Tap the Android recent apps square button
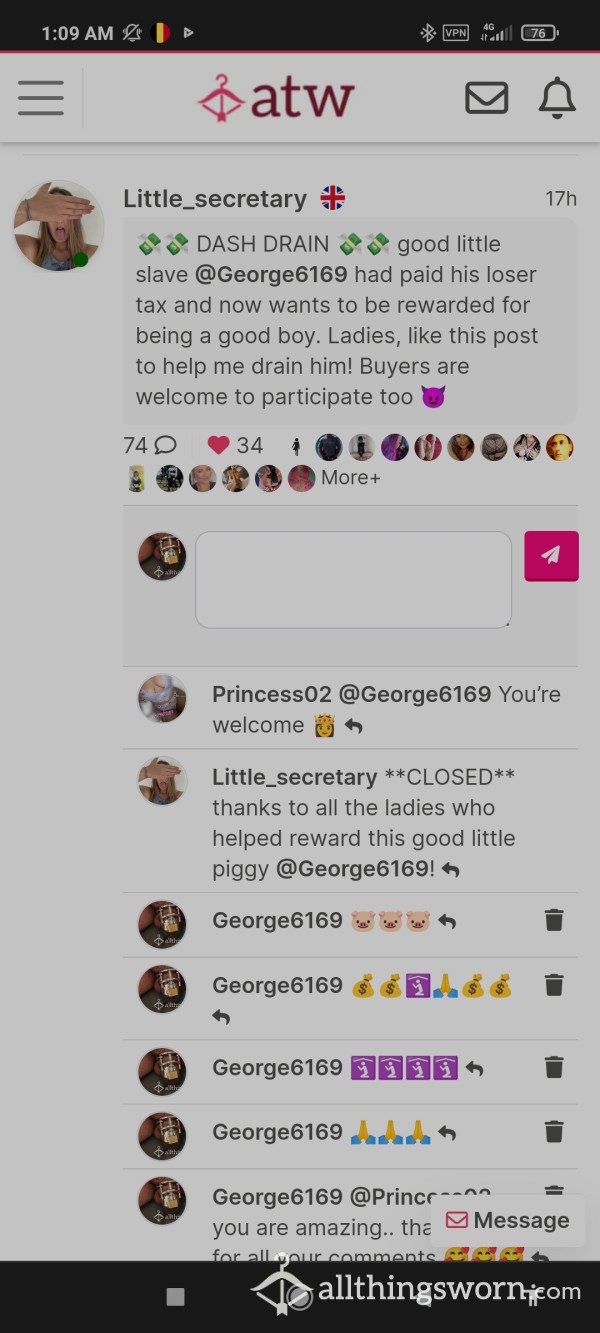Screen dimensions: 600x1333 [x=175, y=1297]
